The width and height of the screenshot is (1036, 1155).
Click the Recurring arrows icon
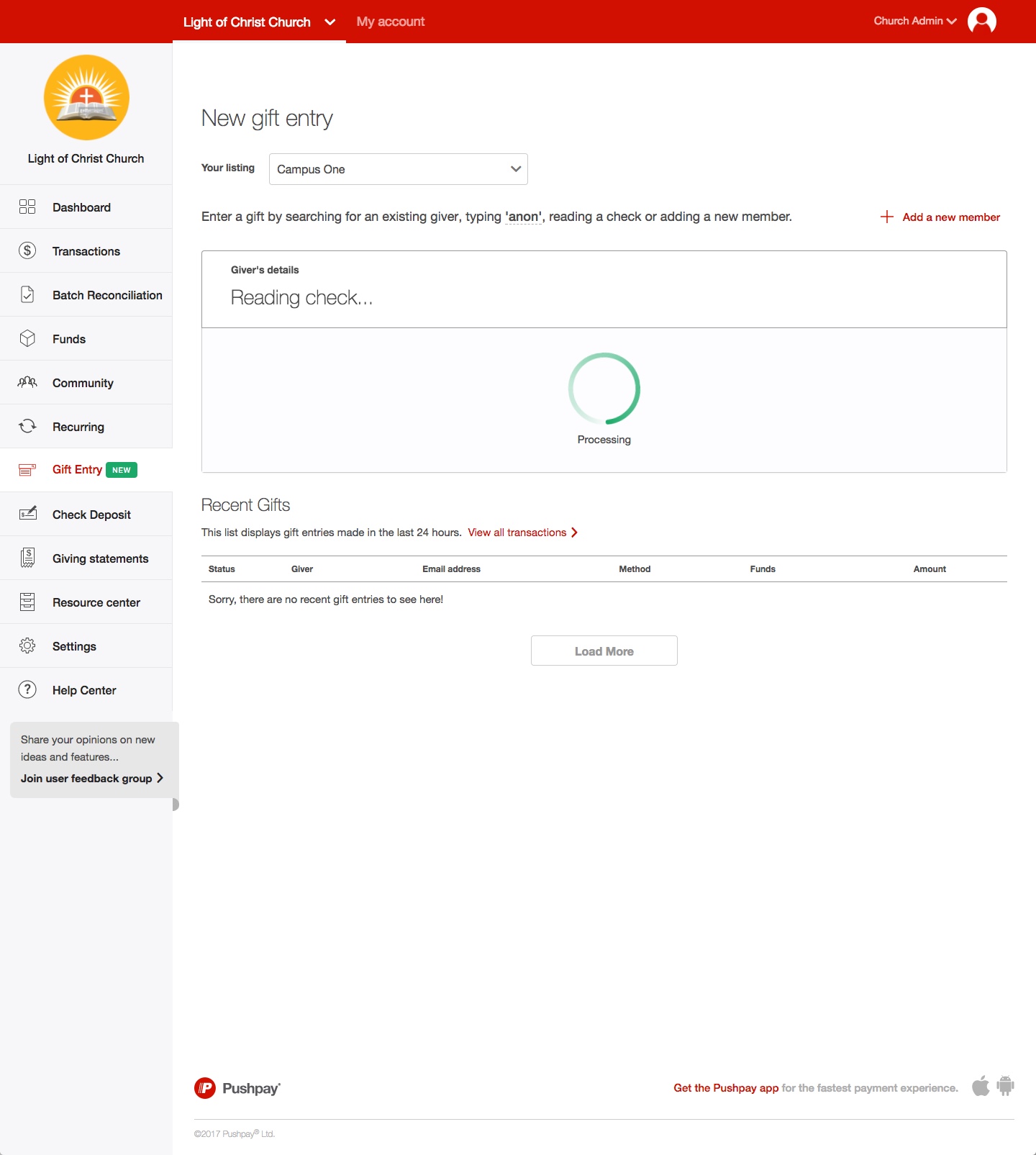(27, 426)
